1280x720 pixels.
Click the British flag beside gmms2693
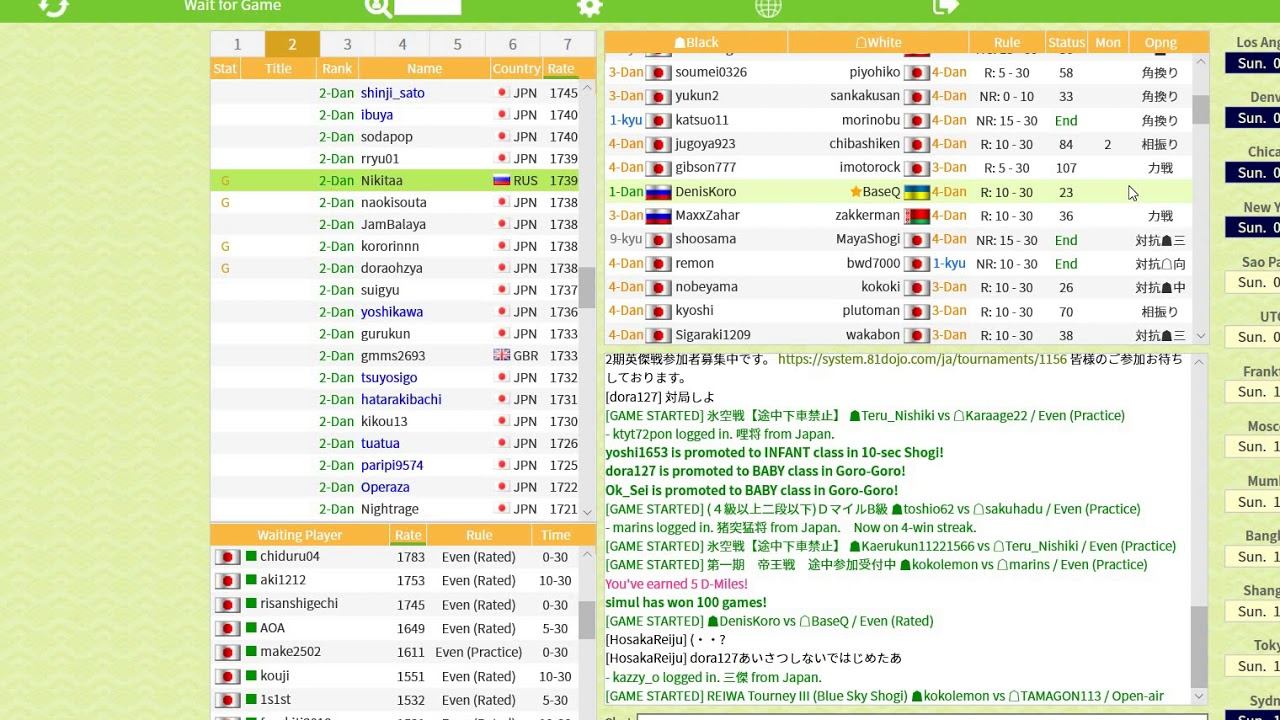click(502, 355)
